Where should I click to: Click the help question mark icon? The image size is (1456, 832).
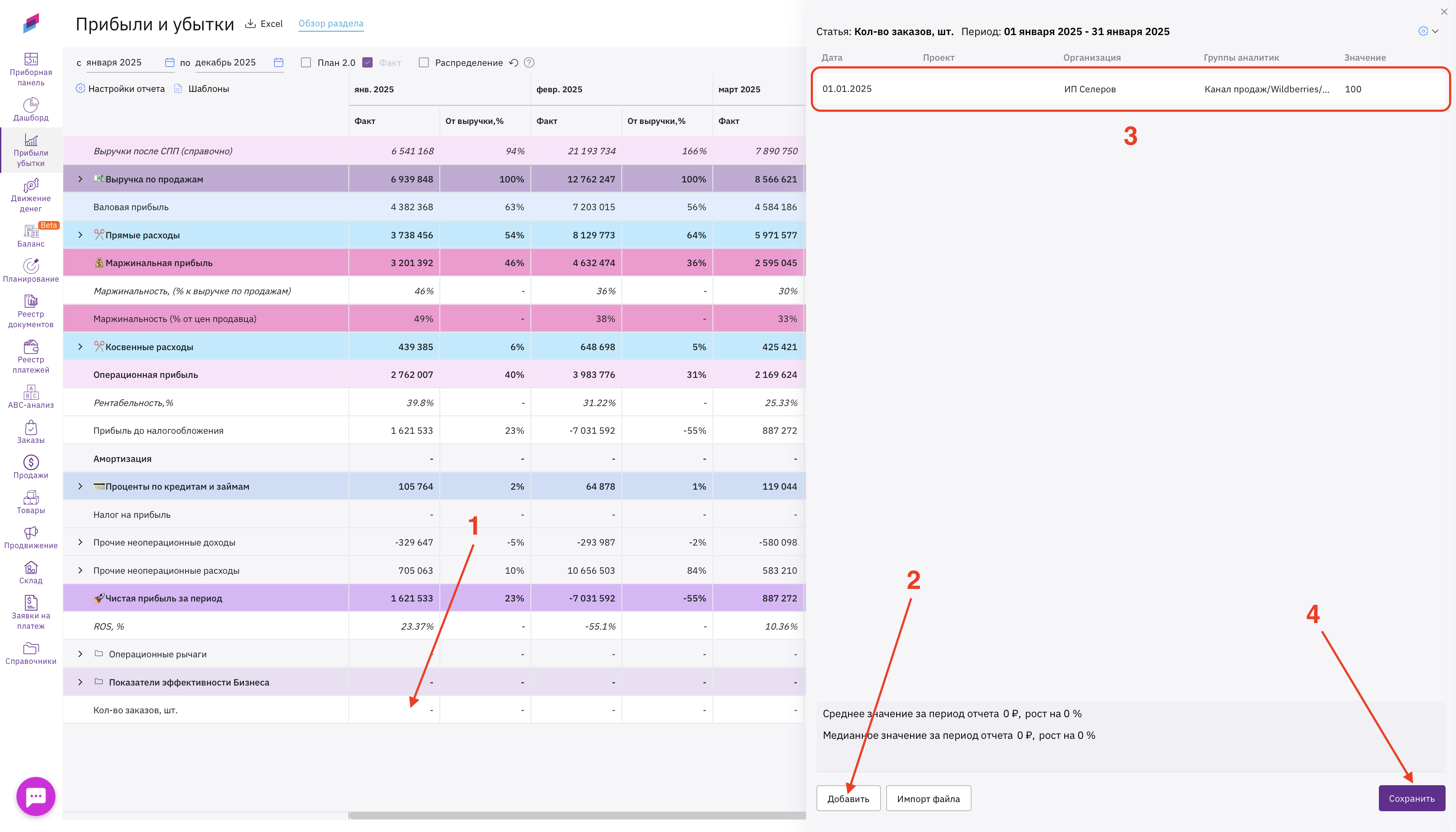pyautogui.click(x=529, y=62)
